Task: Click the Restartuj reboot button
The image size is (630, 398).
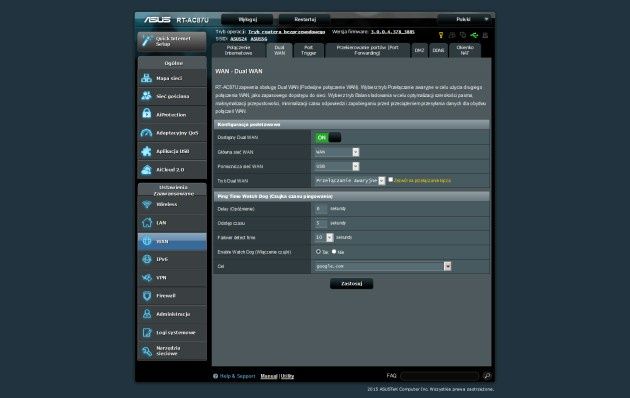Action: coord(305,19)
